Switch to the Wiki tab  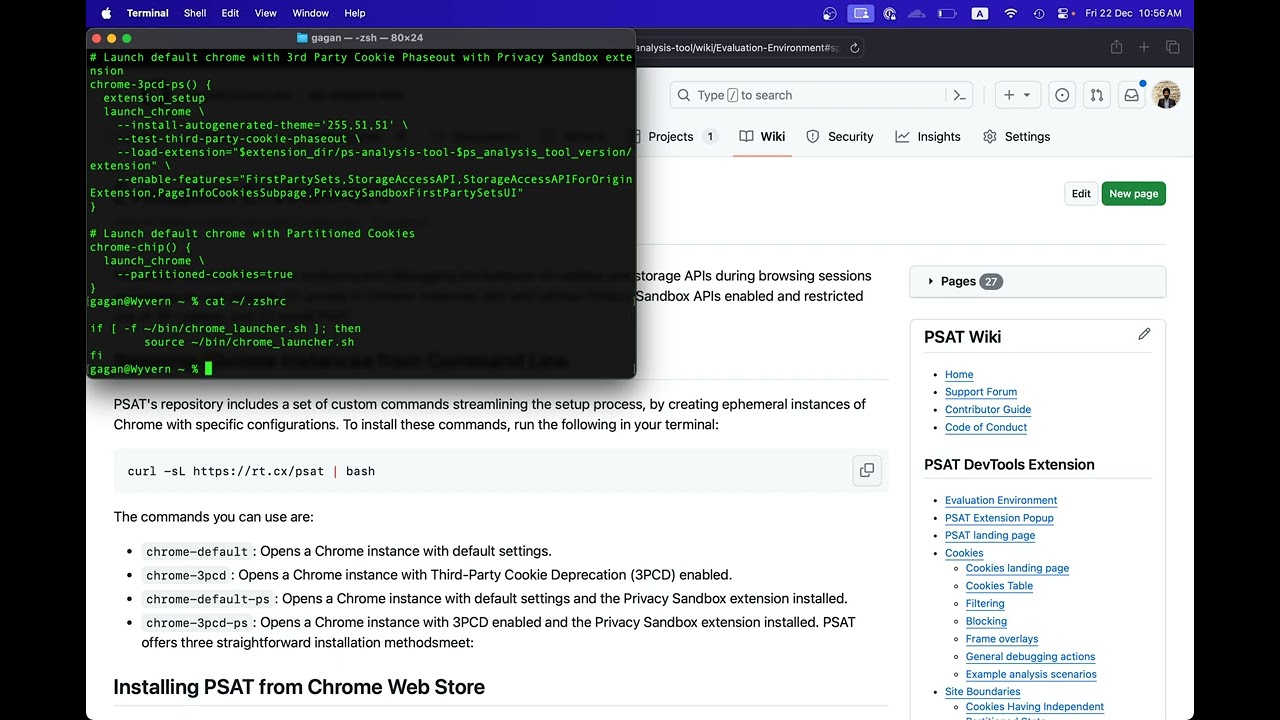click(x=763, y=137)
